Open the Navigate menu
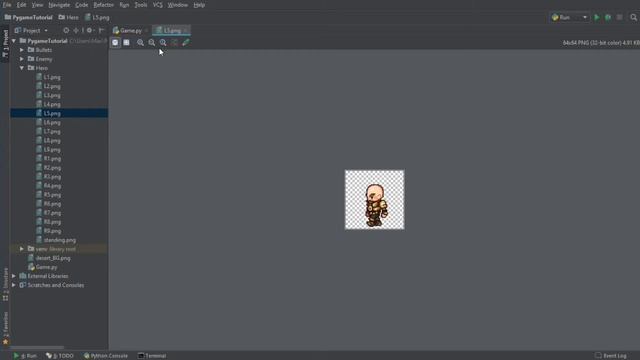The width and height of the screenshot is (640, 360). (x=59, y=5)
